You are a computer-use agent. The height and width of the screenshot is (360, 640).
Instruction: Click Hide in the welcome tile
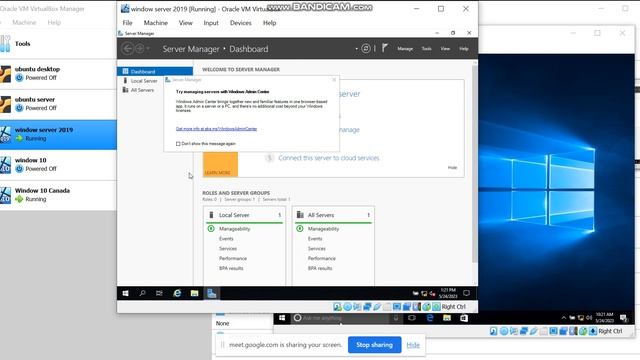coord(453,168)
